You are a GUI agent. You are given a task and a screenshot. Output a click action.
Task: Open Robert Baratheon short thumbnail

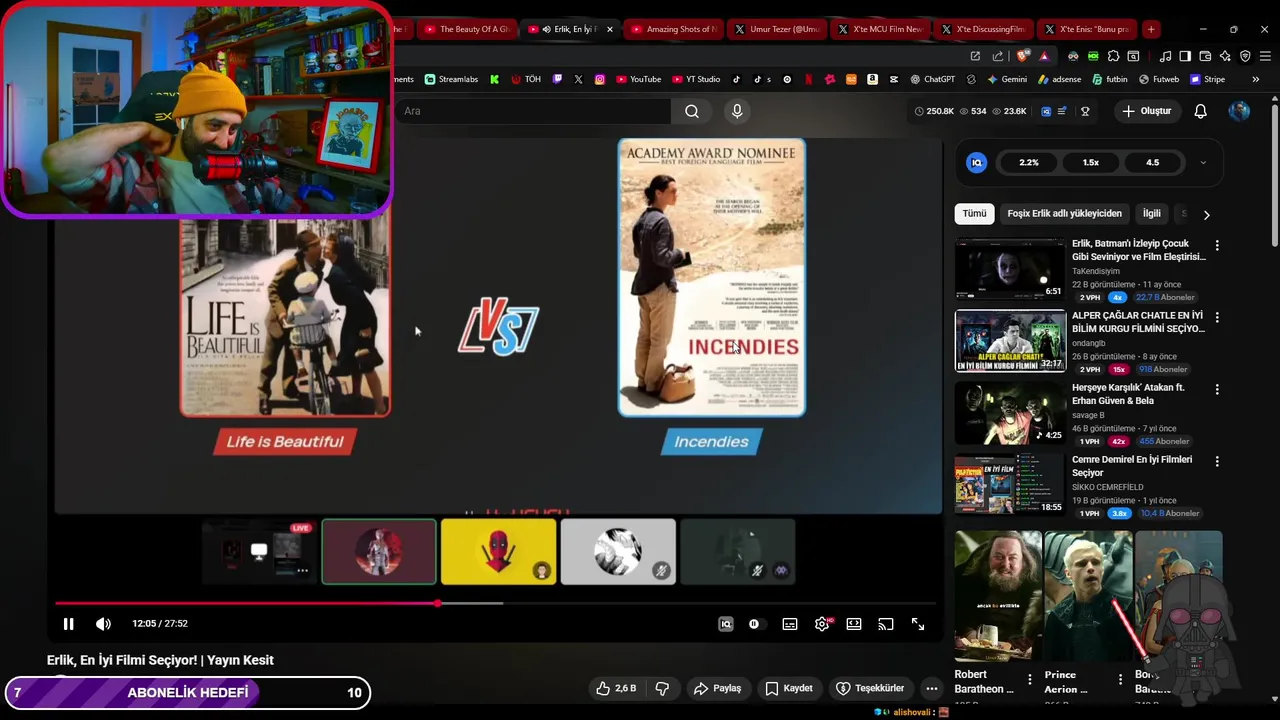click(998, 596)
